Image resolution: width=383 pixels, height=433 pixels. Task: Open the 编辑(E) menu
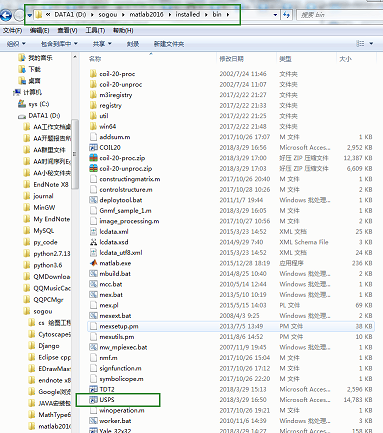pyautogui.click(x=39, y=30)
